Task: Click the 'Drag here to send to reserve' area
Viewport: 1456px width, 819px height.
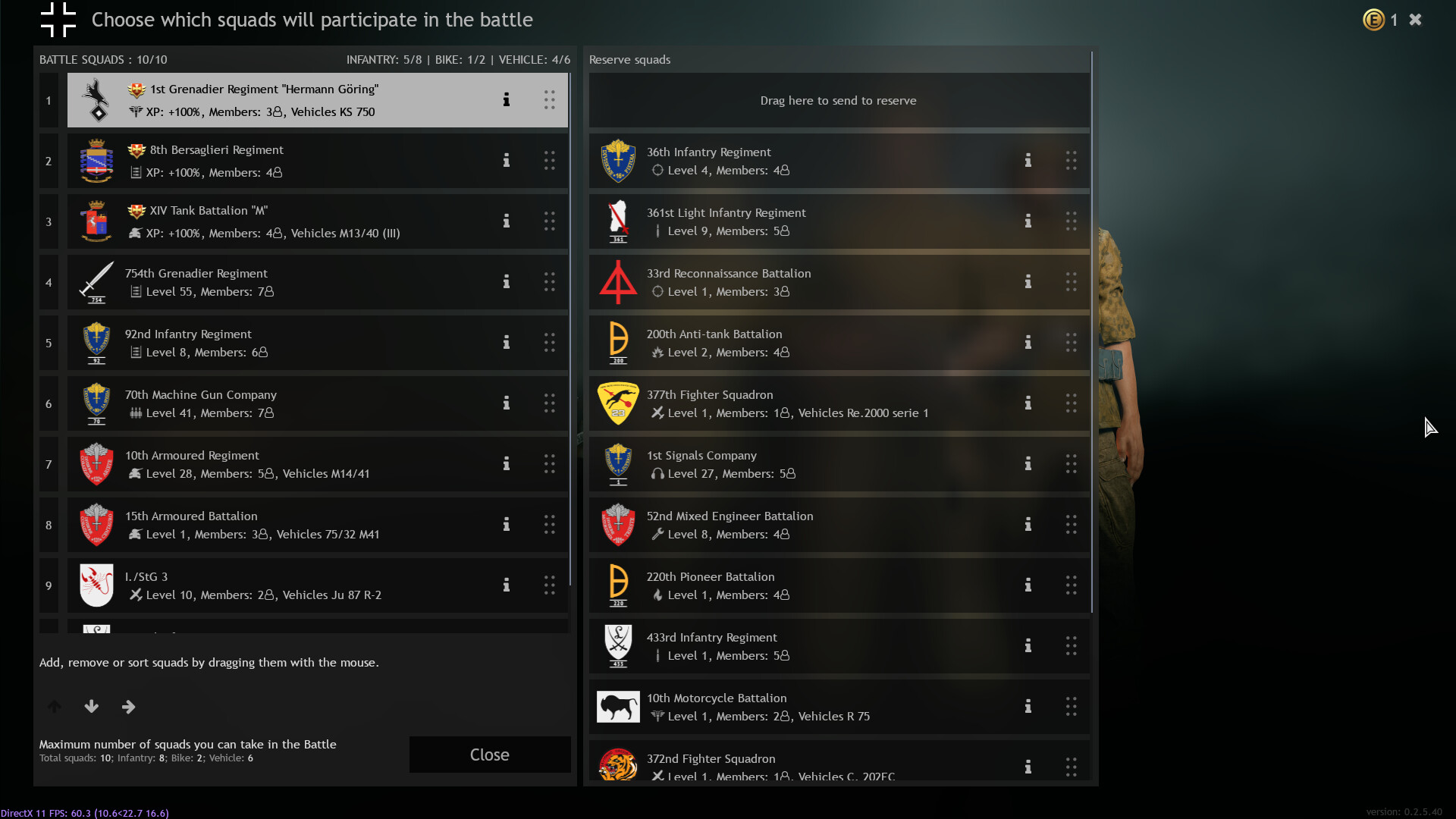Action: (x=839, y=100)
